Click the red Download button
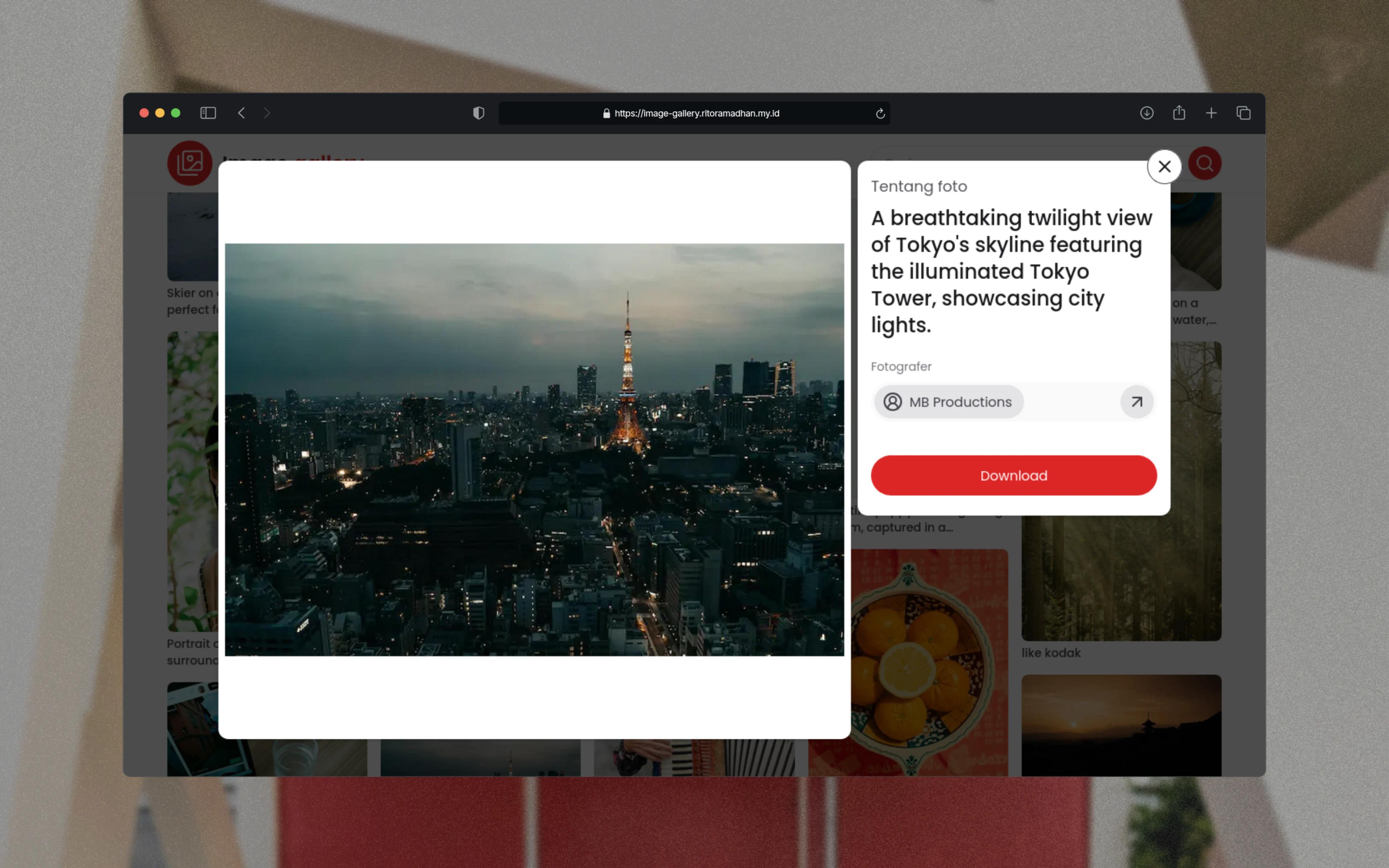 coord(1014,475)
